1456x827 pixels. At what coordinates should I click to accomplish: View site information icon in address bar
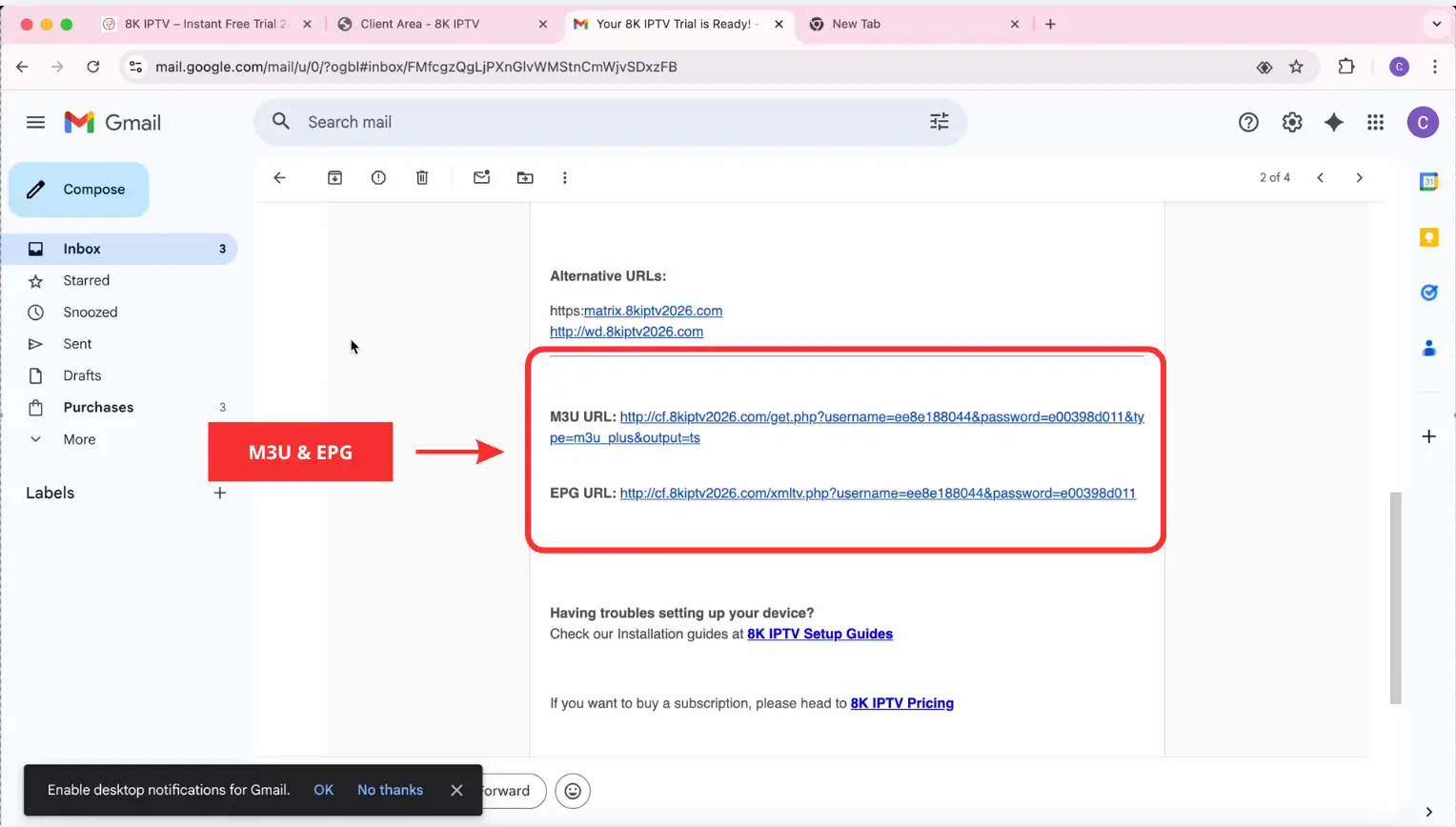[135, 67]
